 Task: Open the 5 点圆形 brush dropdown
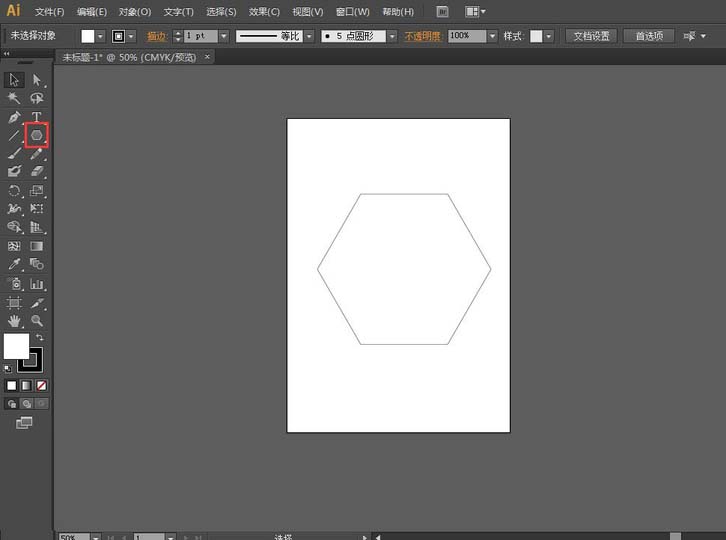(391, 36)
